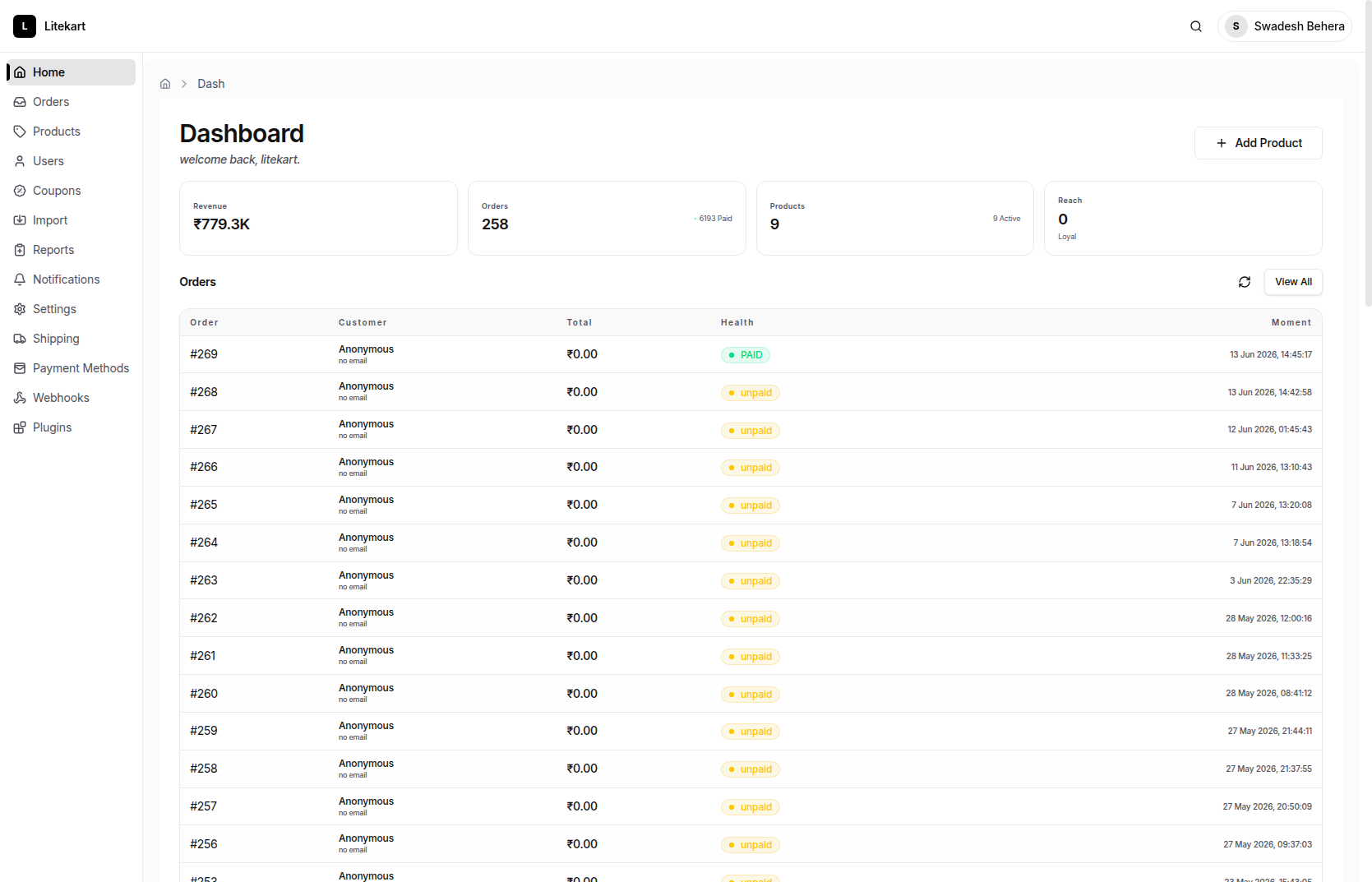Navigate to Payment Methods
The image size is (1372, 882).
(x=71, y=368)
